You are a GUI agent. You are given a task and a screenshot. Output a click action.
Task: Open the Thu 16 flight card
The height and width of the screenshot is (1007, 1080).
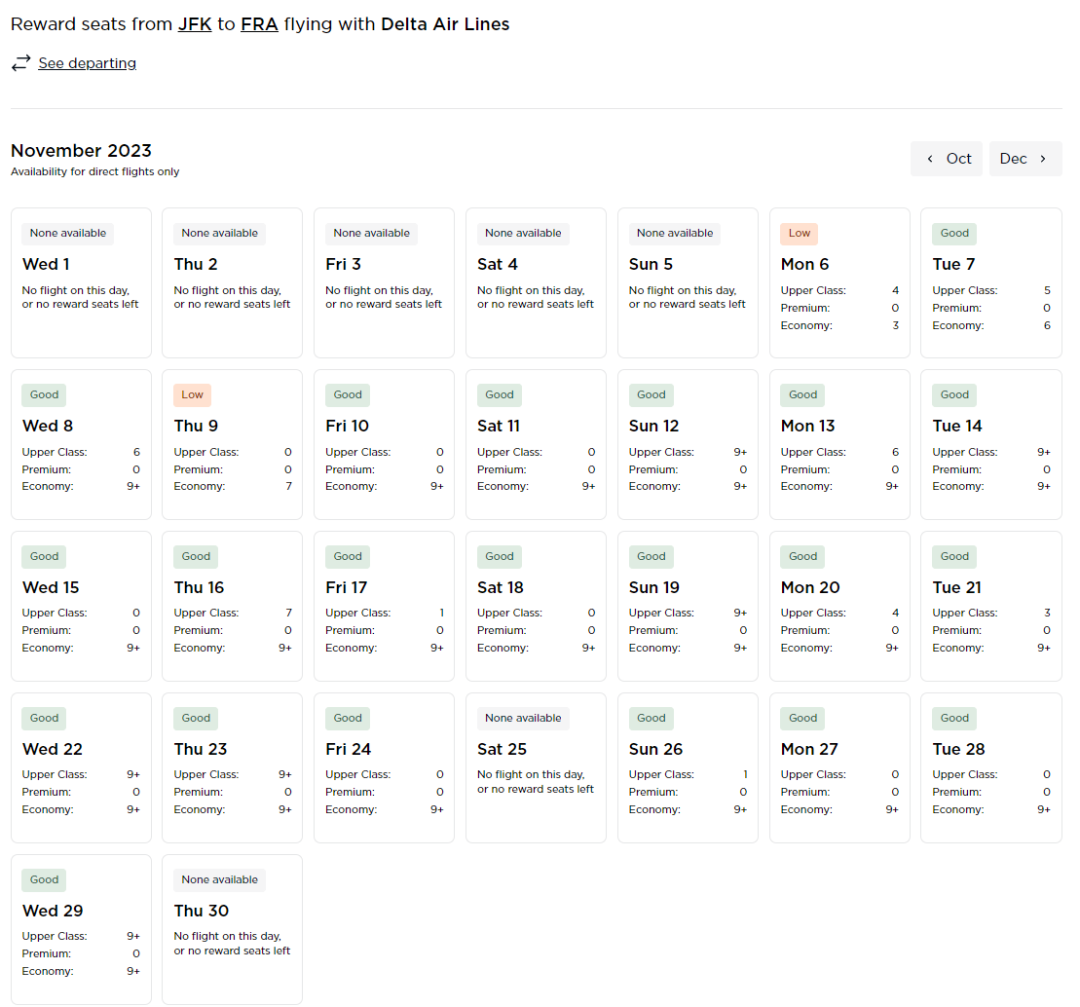[232, 606]
